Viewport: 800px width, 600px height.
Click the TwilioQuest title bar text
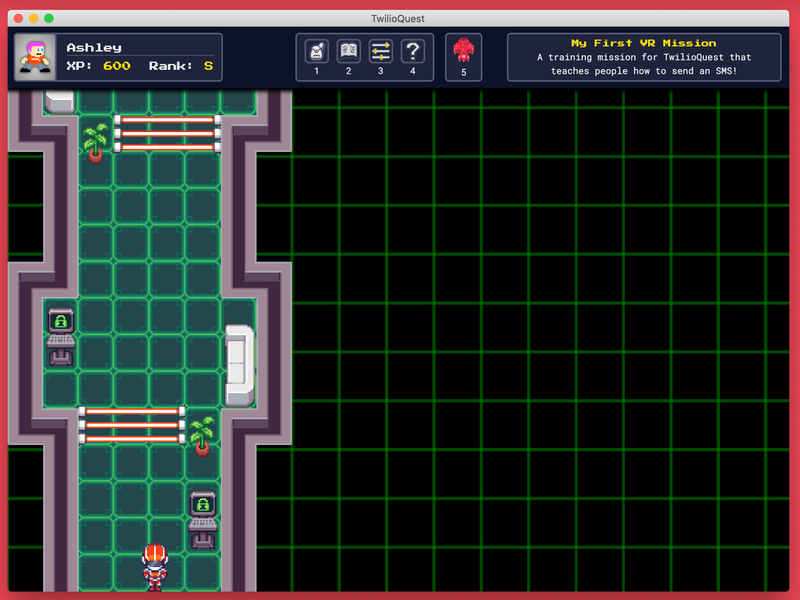(399, 17)
